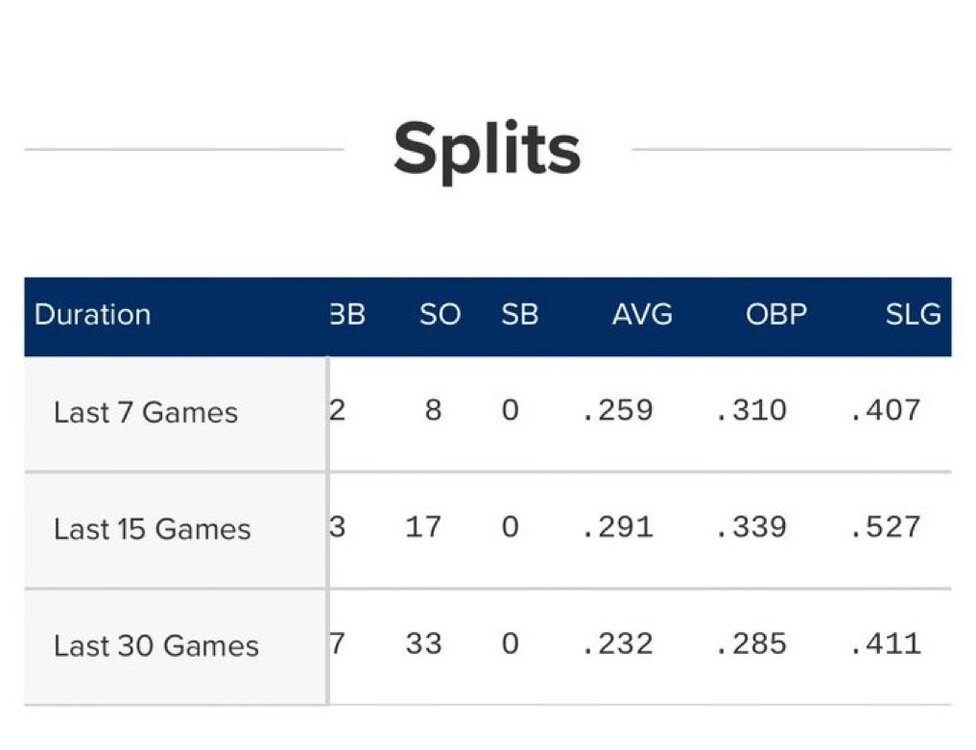The height and width of the screenshot is (750, 976).
Task: Sort by the SB column header
Action: pyautogui.click(x=520, y=315)
